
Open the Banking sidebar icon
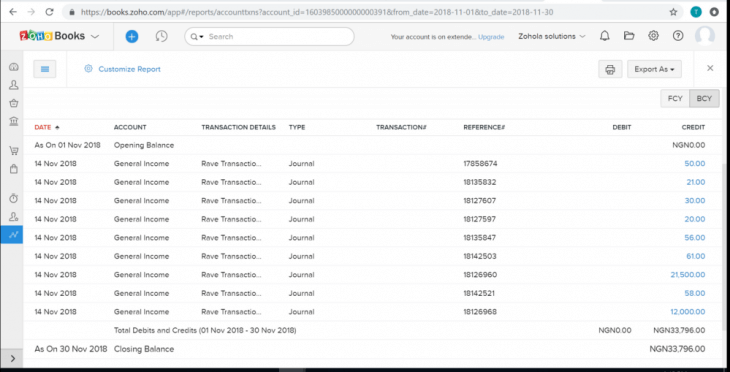(14, 122)
